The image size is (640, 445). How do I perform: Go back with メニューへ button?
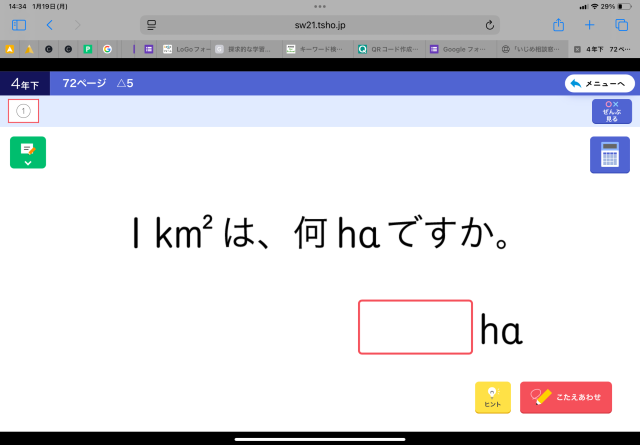coord(598,84)
